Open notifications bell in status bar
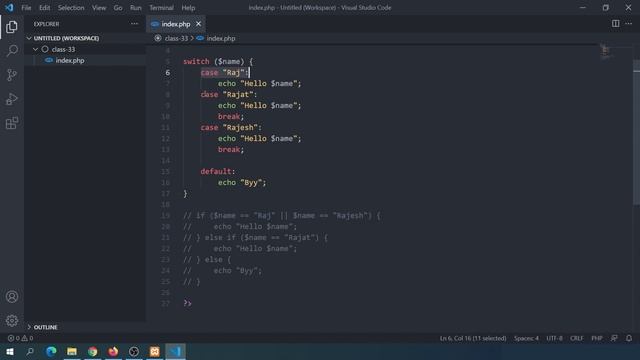This screenshot has height=360, width=640. tap(629, 338)
